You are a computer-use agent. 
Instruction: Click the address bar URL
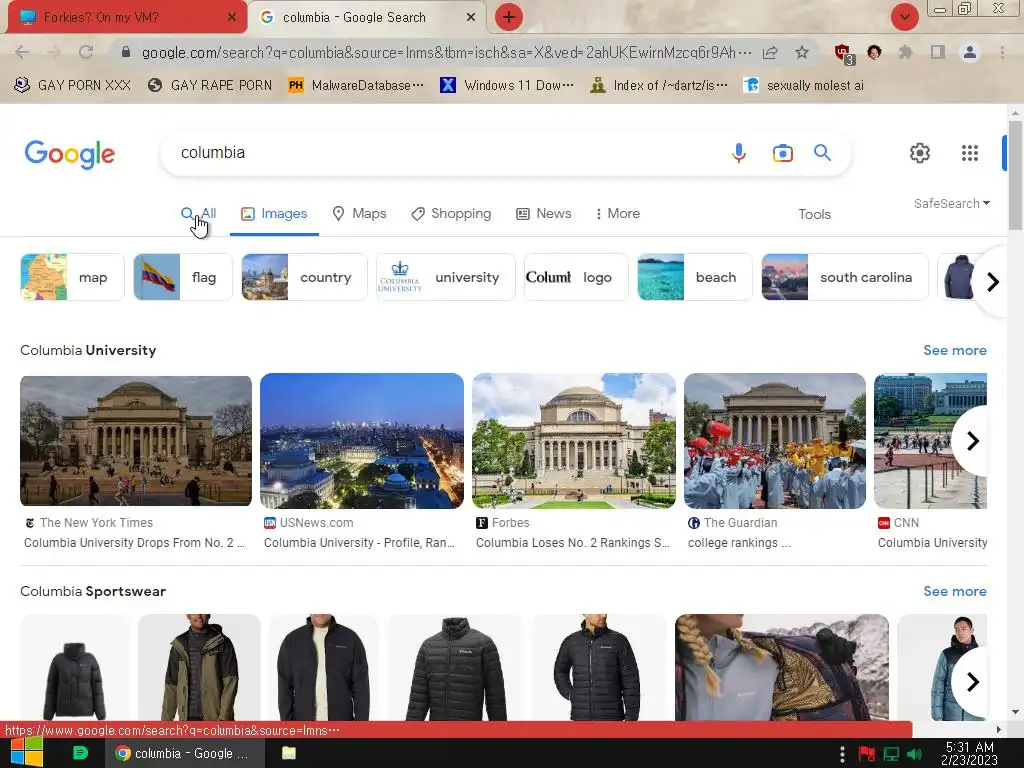click(x=445, y=52)
